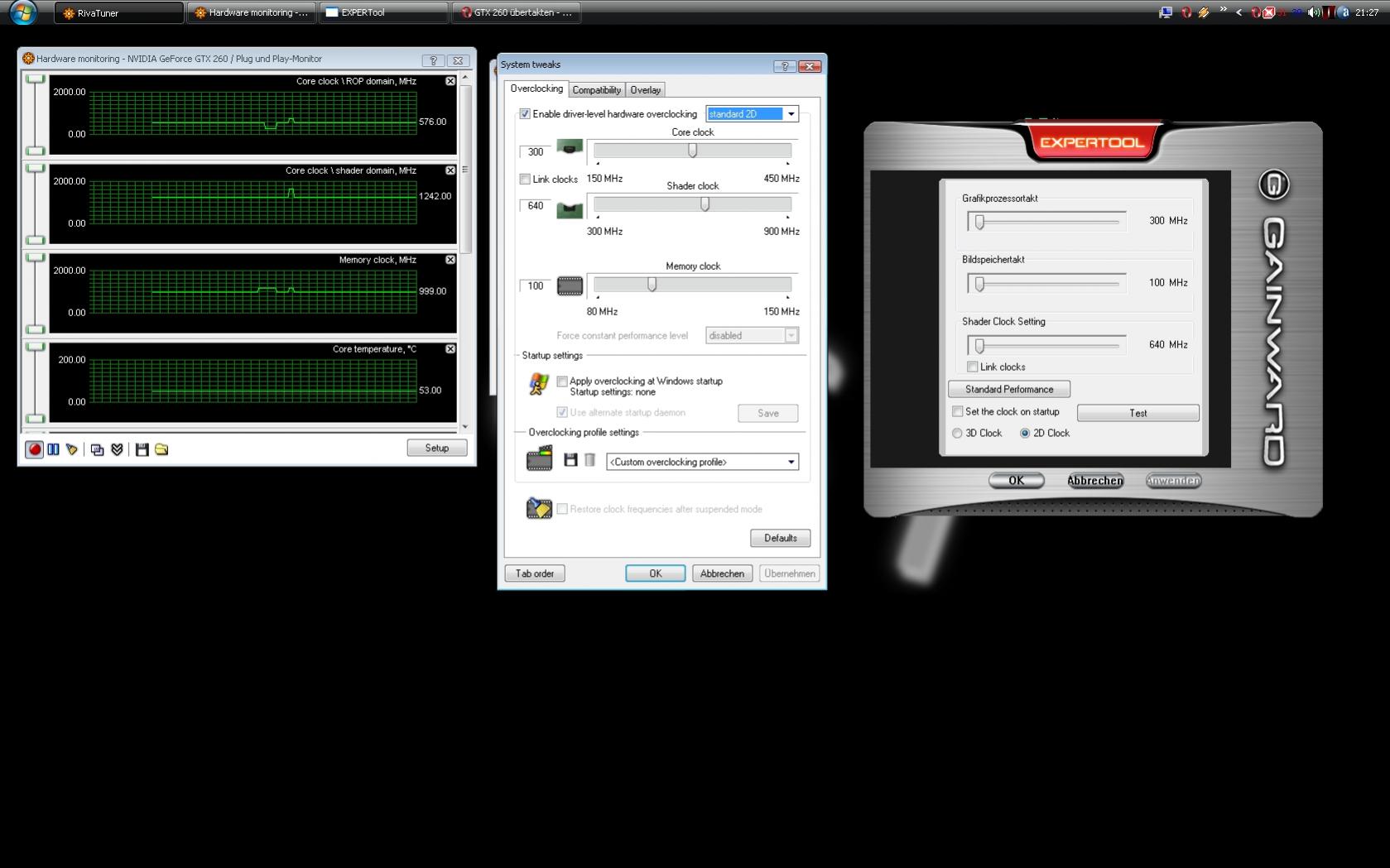
Task: Close the Memory clock graph
Action: coord(450,260)
